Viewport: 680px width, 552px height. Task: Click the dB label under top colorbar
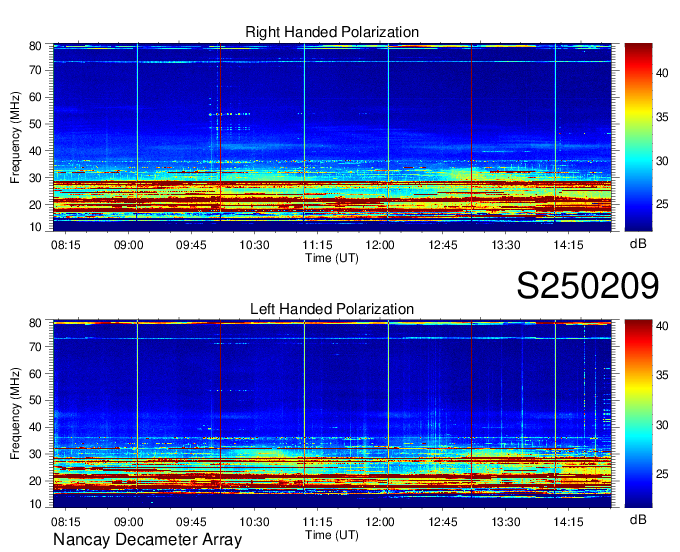tap(638, 244)
